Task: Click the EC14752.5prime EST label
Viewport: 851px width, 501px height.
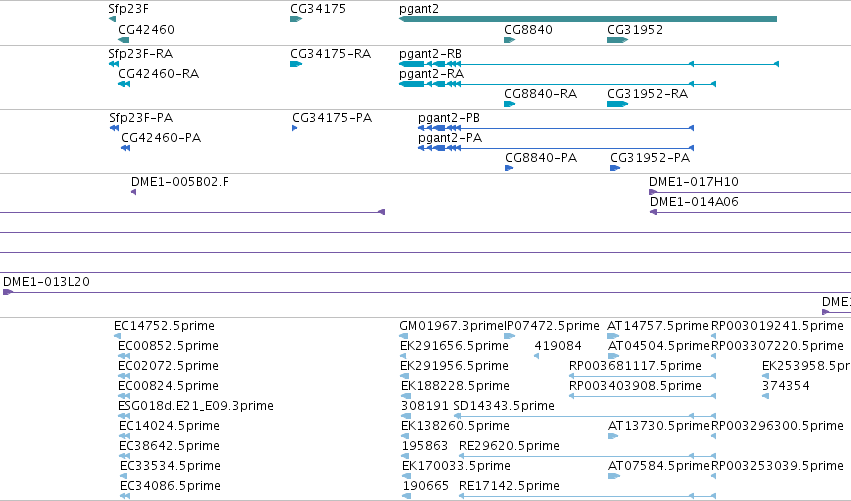Action: click(x=164, y=326)
